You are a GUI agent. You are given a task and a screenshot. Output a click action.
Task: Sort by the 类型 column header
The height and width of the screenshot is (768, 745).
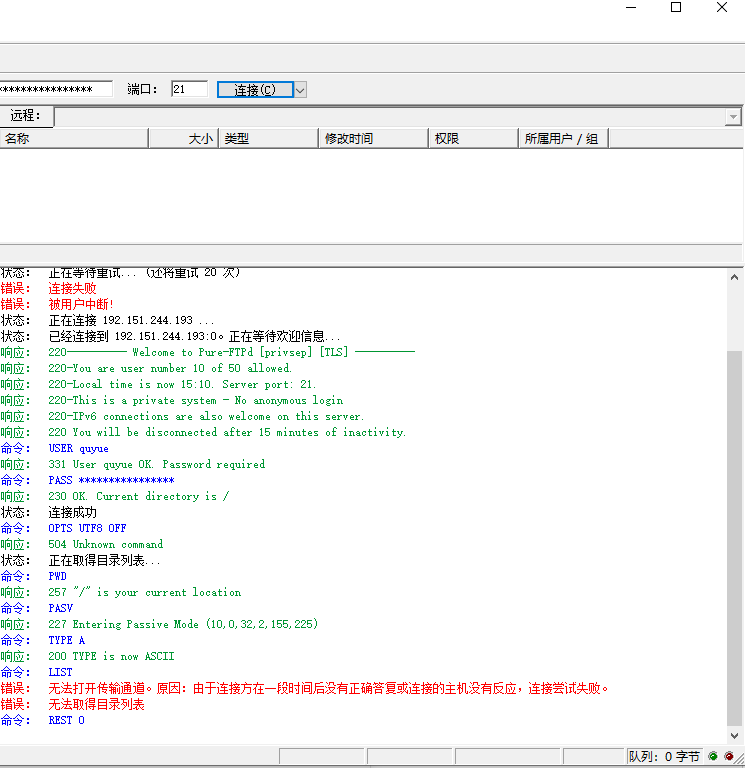tap(268, 139)
